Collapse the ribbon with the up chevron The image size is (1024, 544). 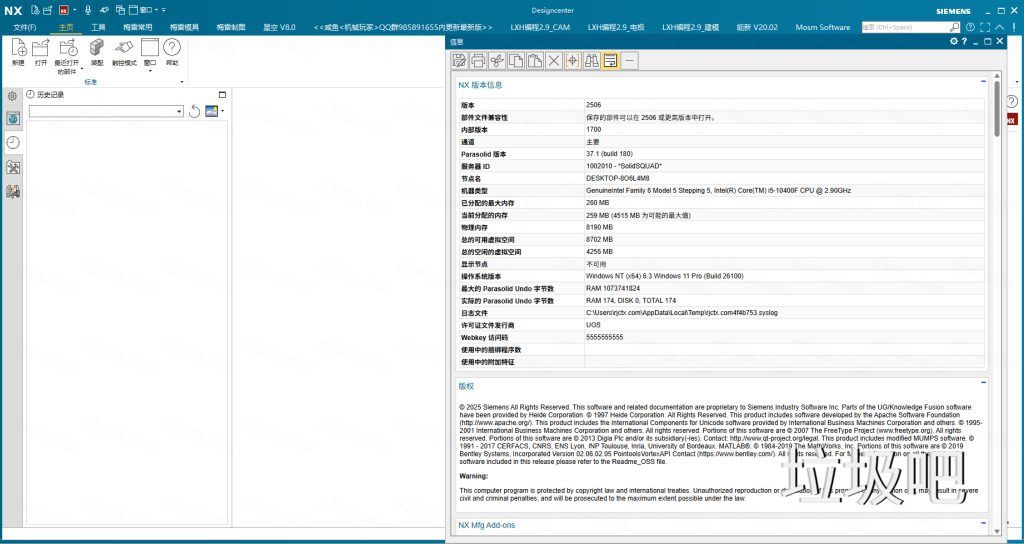coord(999,27)
